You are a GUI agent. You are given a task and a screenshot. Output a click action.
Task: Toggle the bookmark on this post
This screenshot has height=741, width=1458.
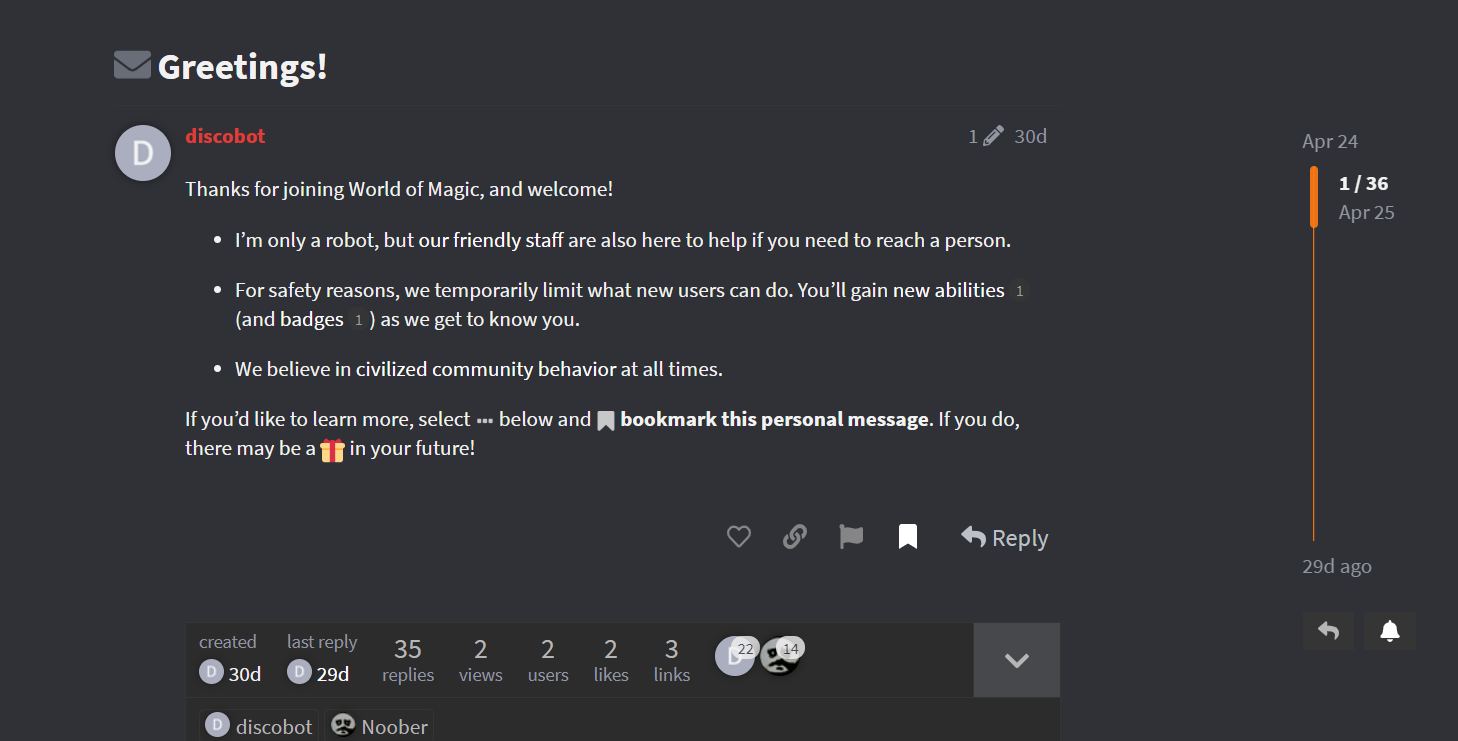point(908,537)
